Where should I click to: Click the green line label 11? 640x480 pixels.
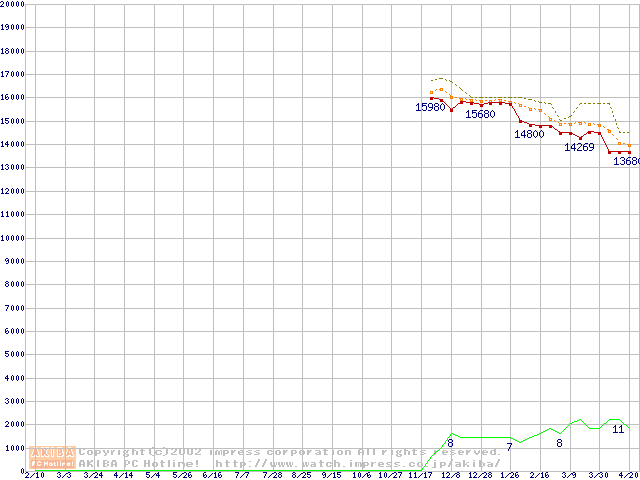coord(618,429)
